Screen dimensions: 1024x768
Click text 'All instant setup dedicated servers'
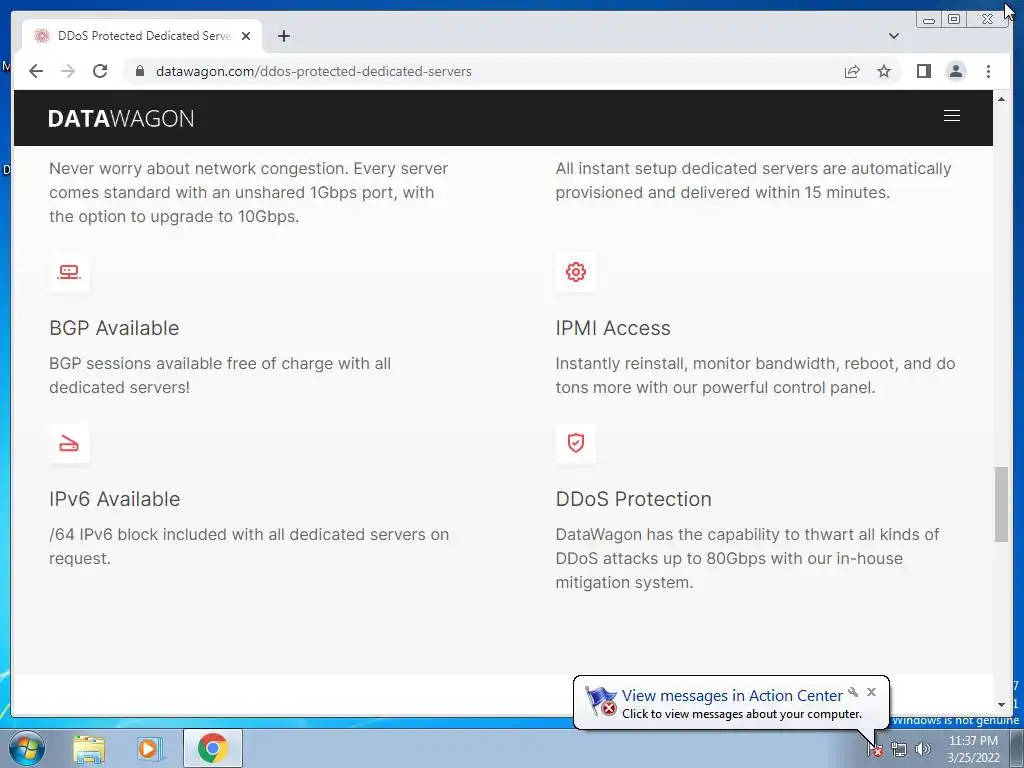686,168
